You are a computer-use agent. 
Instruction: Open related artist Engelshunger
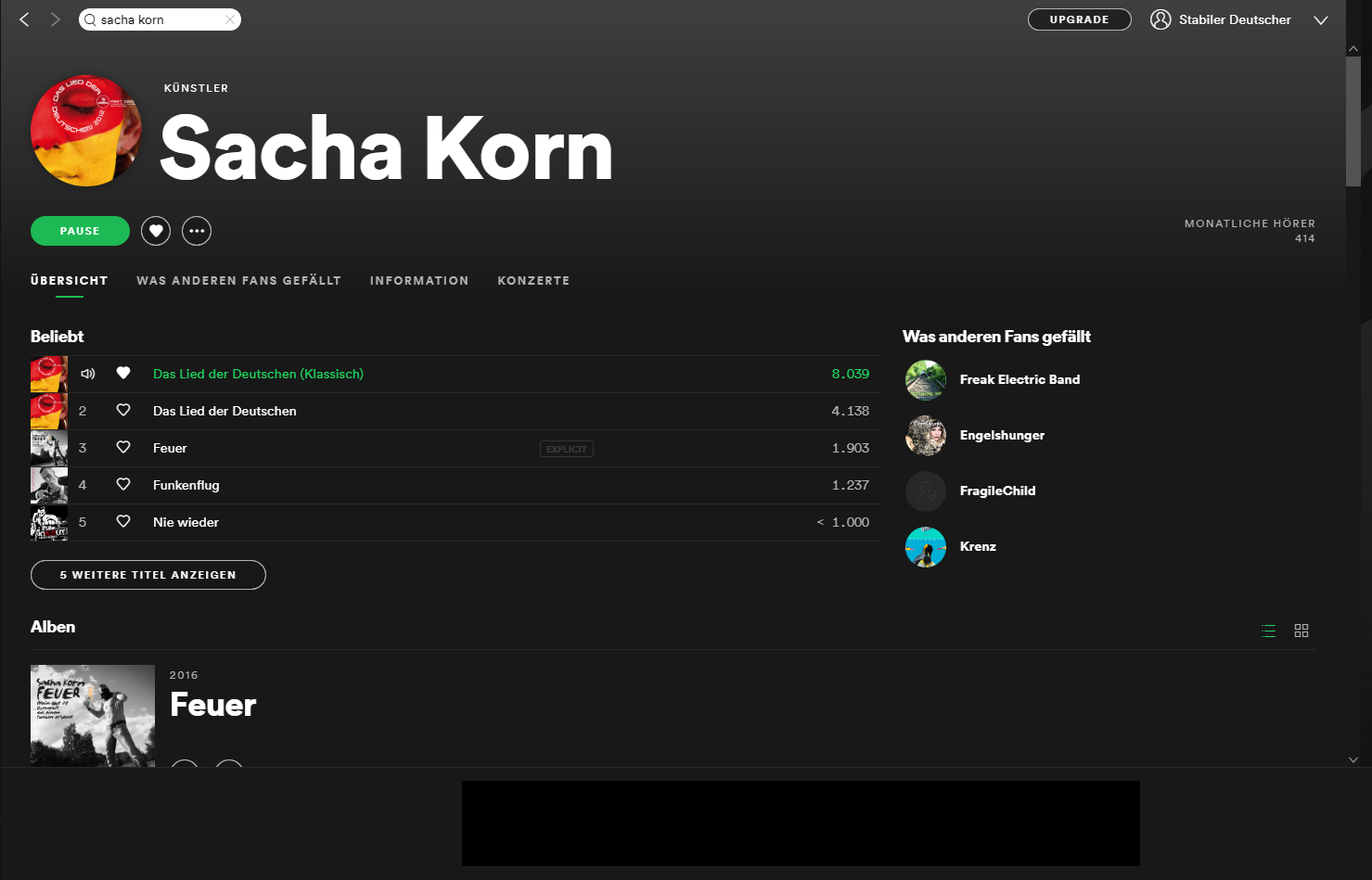pyautogui.click(x=1002, y=435)
